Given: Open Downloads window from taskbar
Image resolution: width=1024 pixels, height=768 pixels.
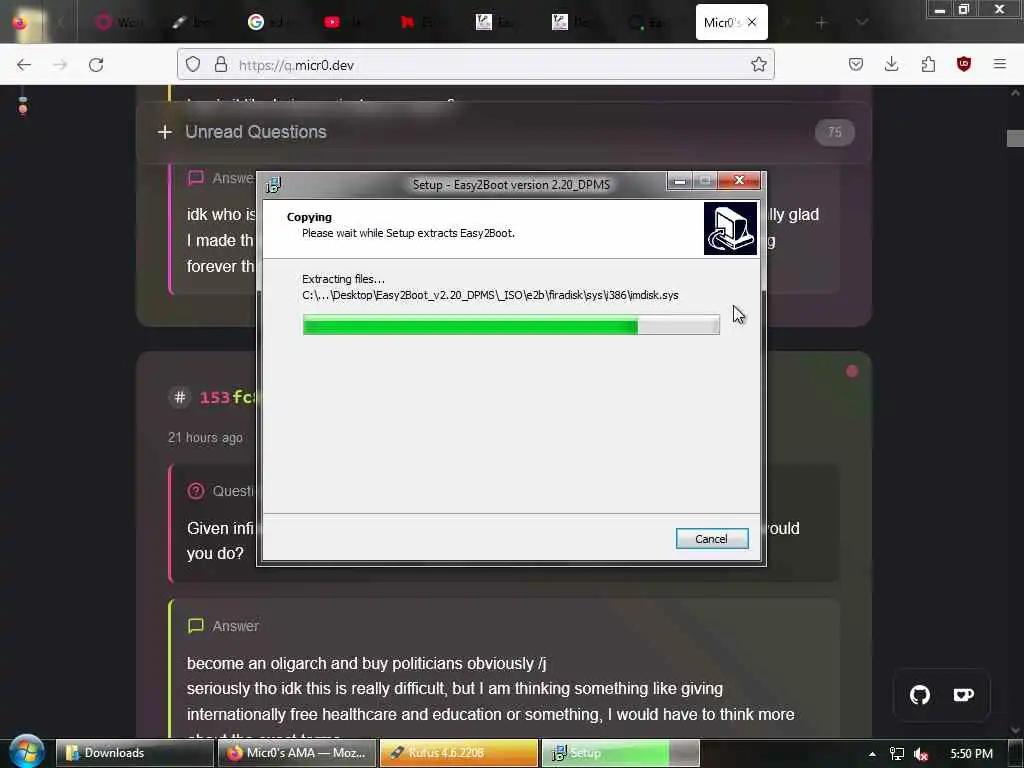Looking at the screenshot, I should 135,753.
